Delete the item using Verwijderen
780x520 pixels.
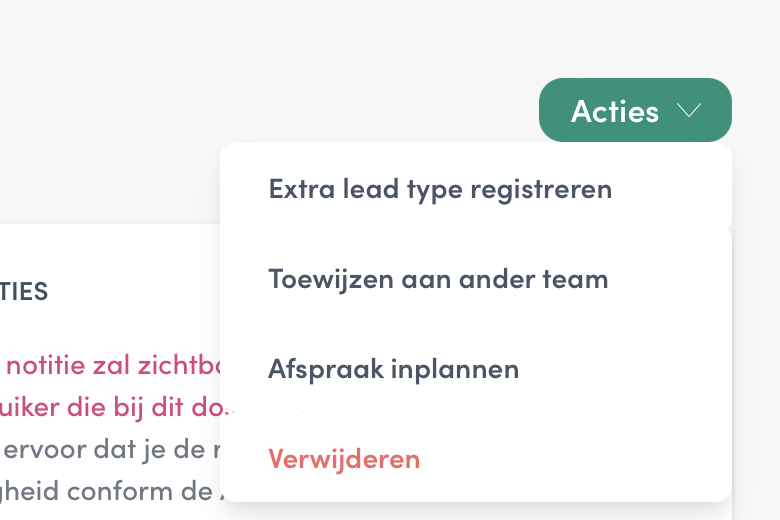pyautogui.click(x=344, y=459)
